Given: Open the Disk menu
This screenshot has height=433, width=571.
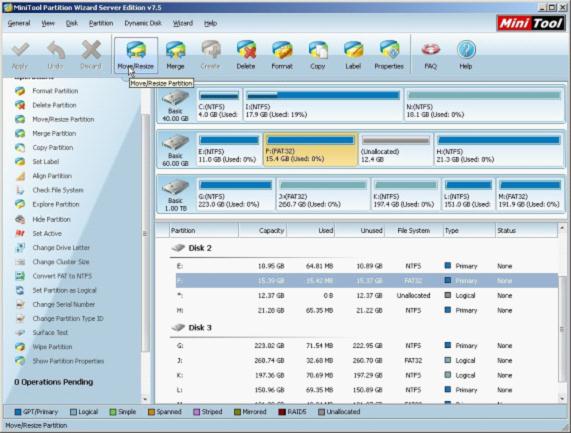Looking at the screenshot, I should click(72, 23).
